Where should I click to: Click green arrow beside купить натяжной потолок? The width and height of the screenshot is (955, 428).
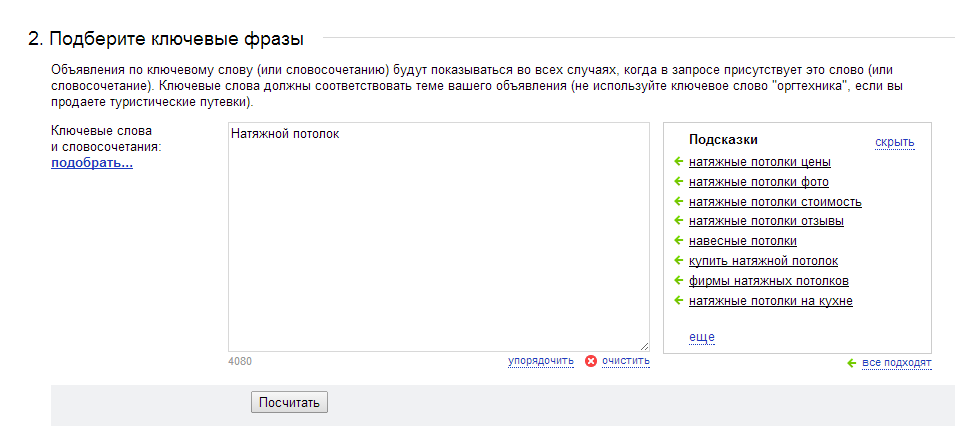pos(679,261)
